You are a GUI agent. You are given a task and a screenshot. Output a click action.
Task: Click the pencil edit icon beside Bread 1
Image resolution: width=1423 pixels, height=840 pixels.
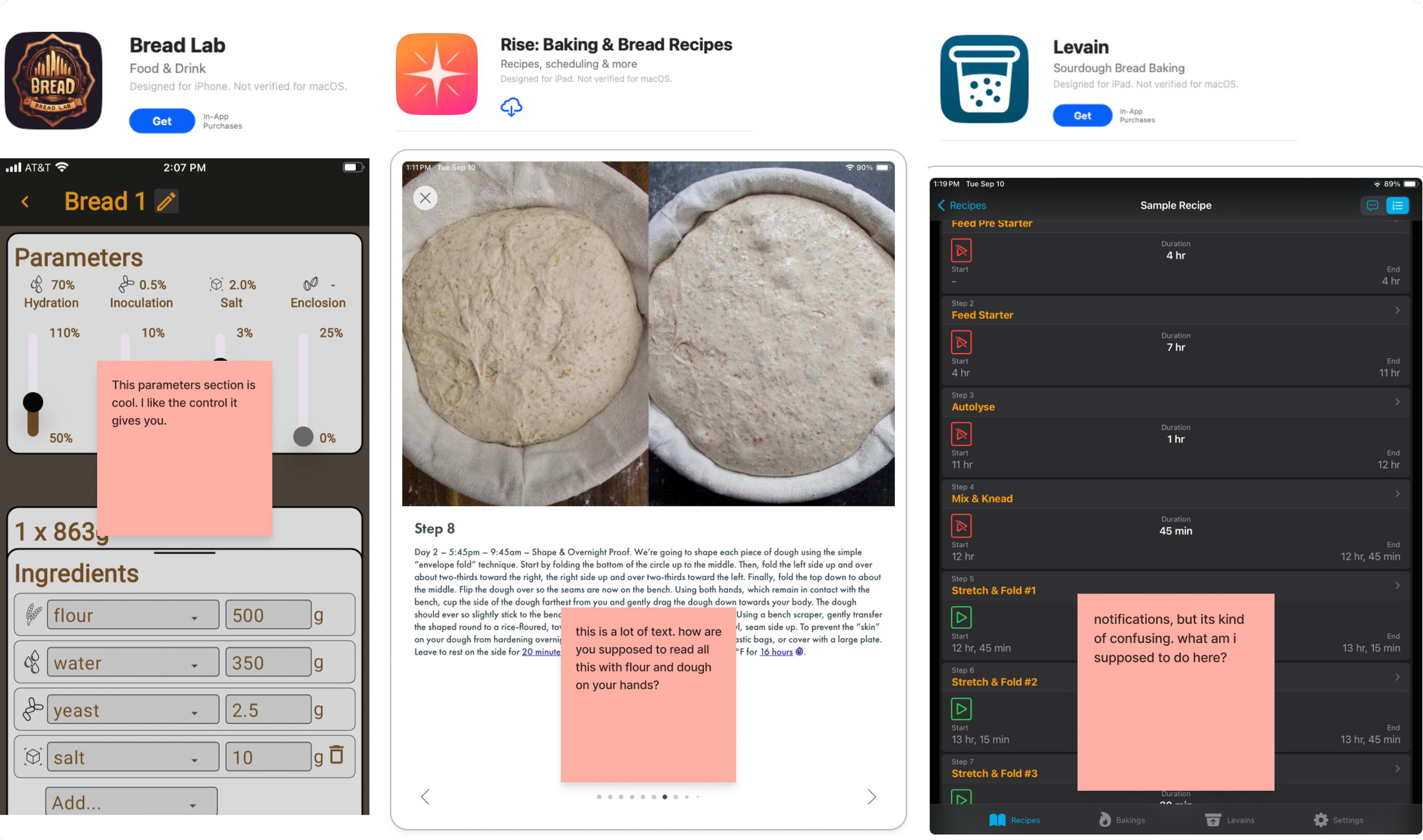(x=166, y=201)
